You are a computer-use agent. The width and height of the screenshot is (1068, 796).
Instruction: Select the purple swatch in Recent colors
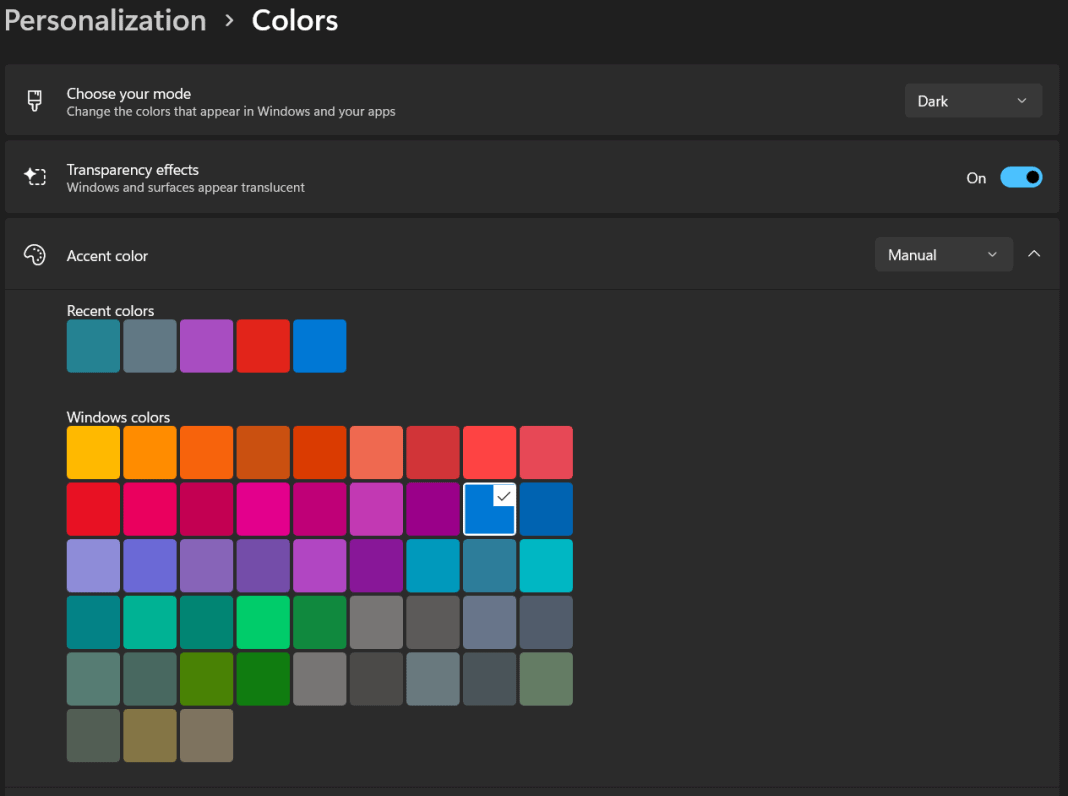pyautogui.click(x=206, y=345)
